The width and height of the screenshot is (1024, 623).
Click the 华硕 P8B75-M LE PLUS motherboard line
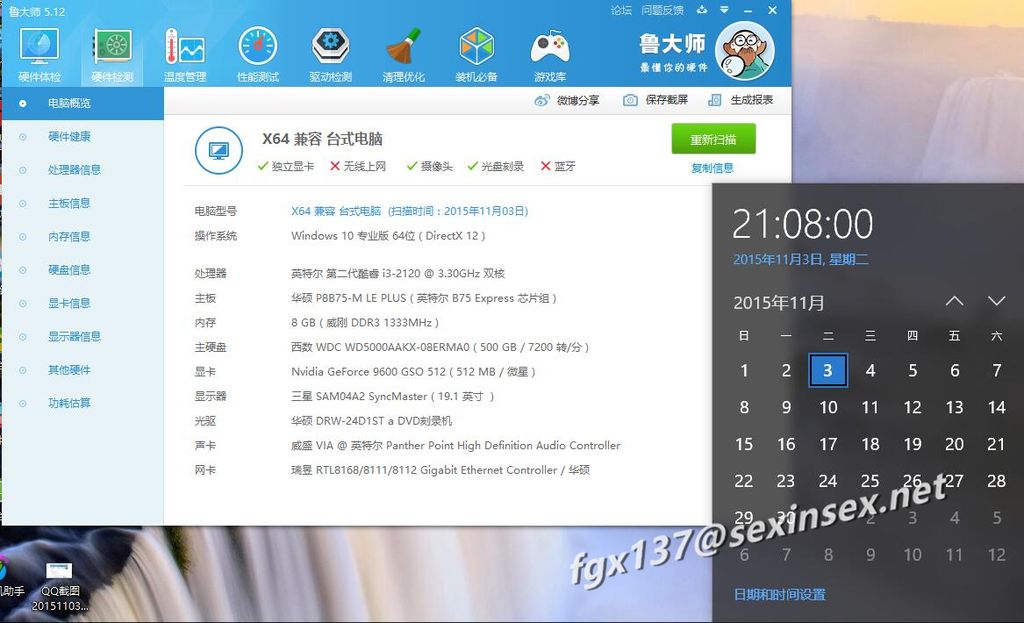click(x=424, y=298)
